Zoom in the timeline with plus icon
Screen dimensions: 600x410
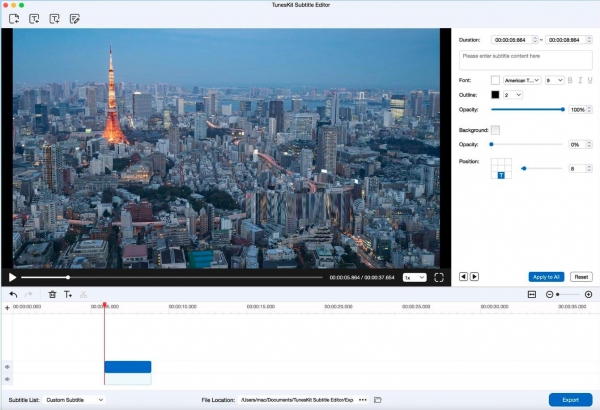click(589, 294)
